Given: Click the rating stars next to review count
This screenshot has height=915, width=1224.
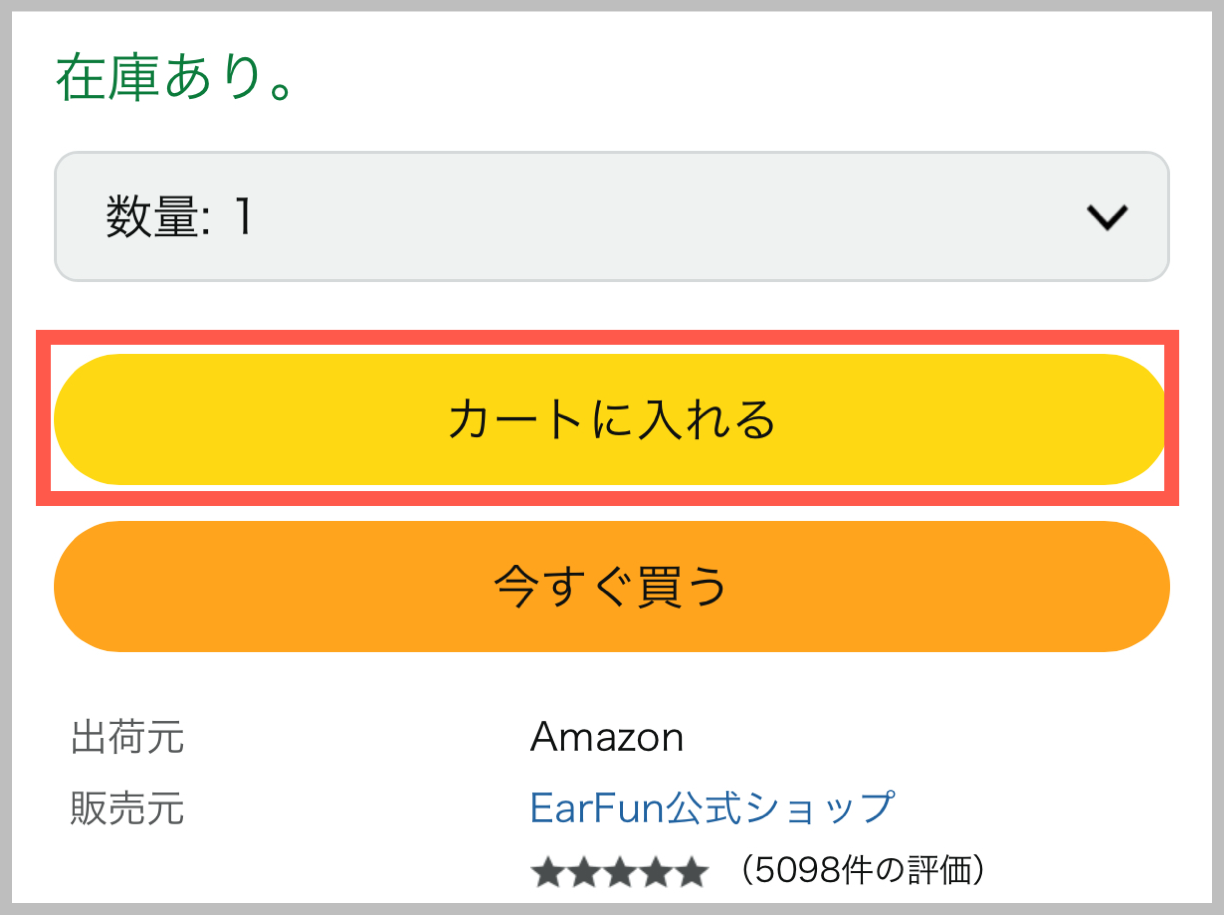Looking at the screenshot, I should [620, 872].
